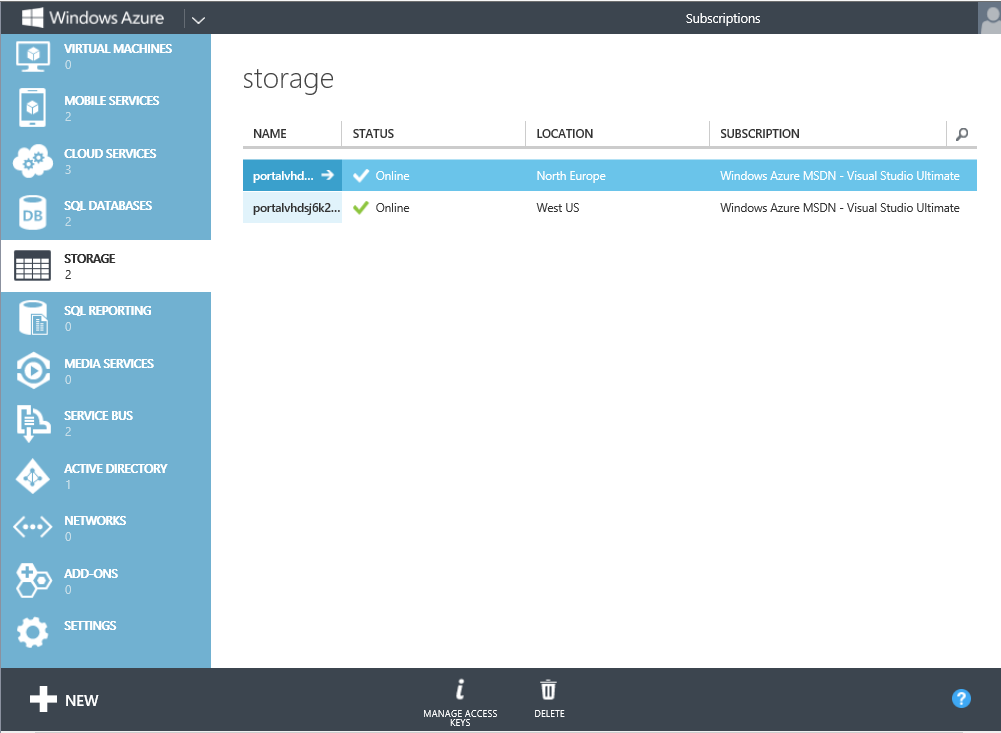Open the SQL Reporting icon
This screenshot has width=1001, height=733.
click(33, 318)
